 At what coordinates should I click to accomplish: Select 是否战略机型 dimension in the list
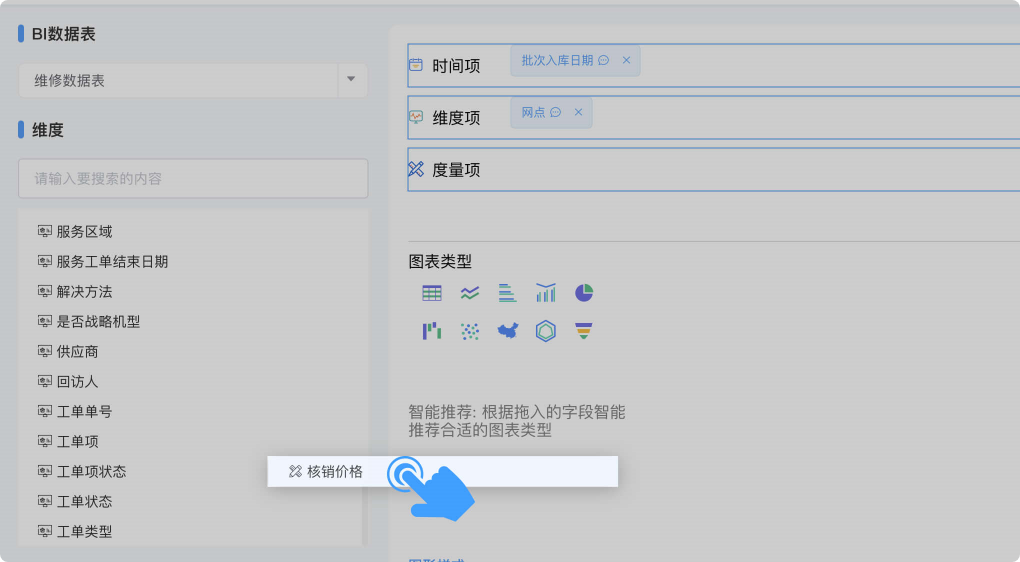89,321
